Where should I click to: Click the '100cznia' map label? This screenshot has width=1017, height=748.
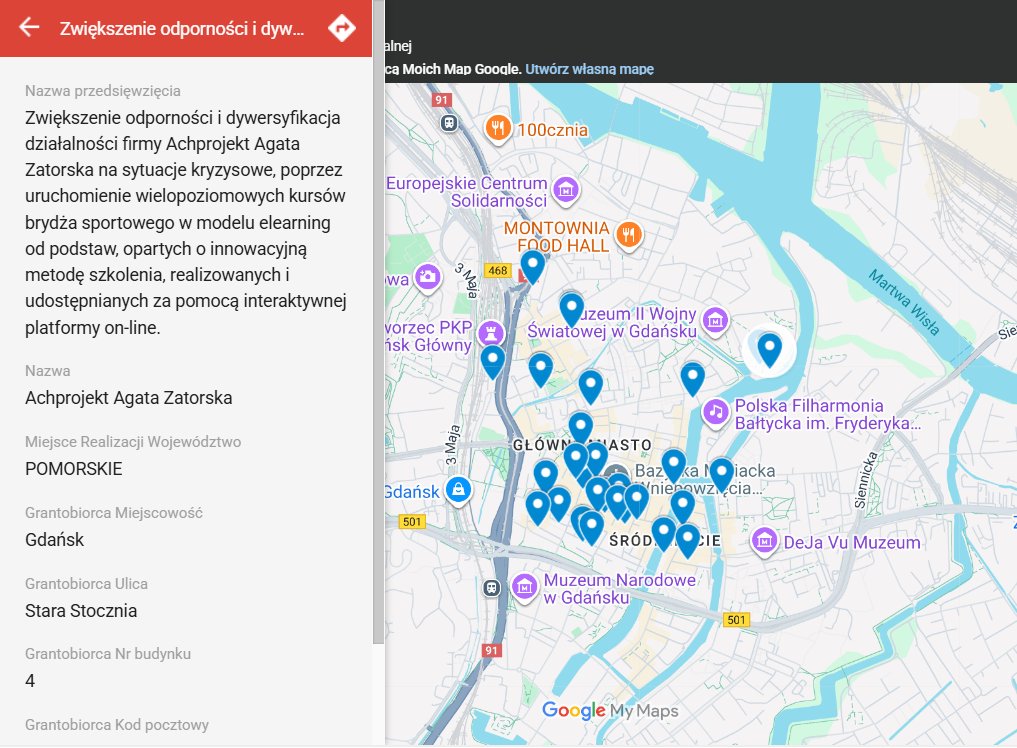(x=553, y=130)
